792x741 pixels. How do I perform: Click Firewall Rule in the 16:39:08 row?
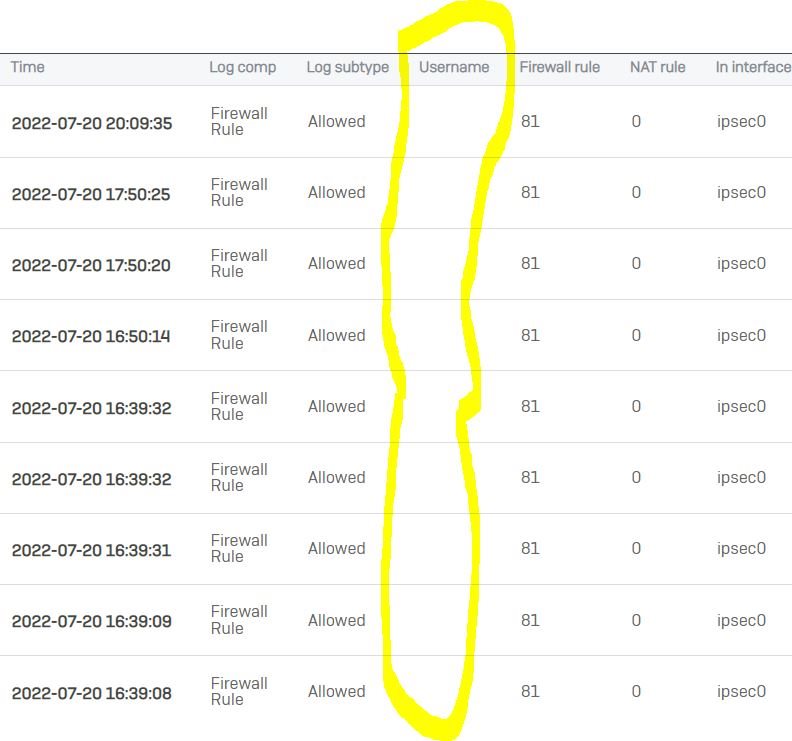tap(239, 691)
